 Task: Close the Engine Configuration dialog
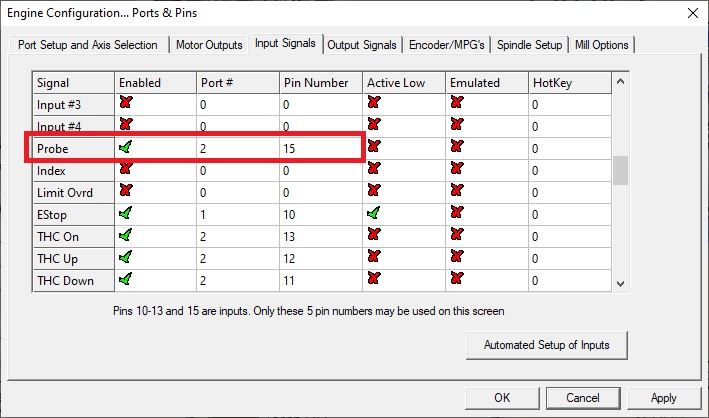pos(689,12)
